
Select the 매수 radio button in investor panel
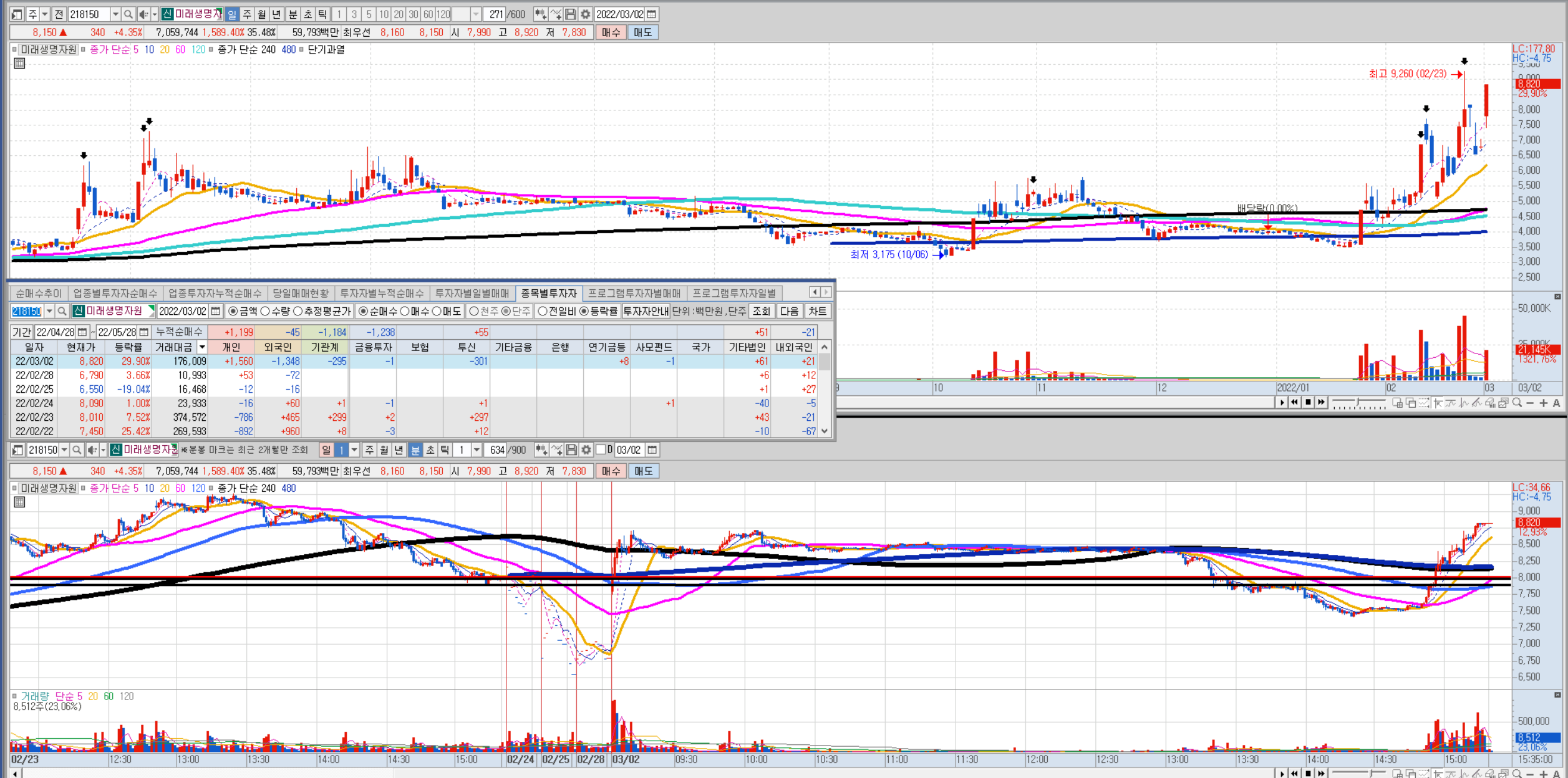404,311
